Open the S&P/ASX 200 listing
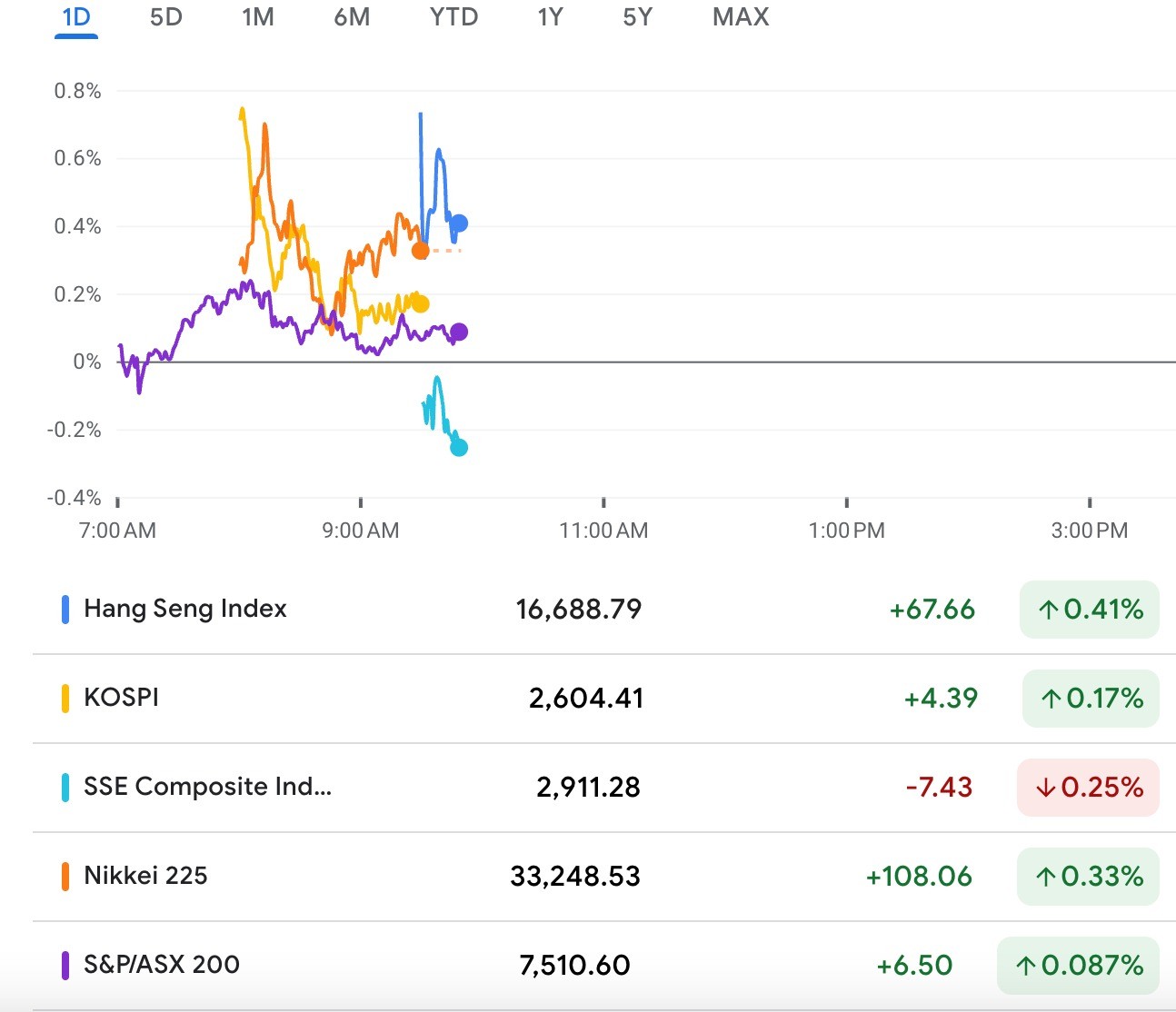1176x1012 pixels. pos(162,965)
